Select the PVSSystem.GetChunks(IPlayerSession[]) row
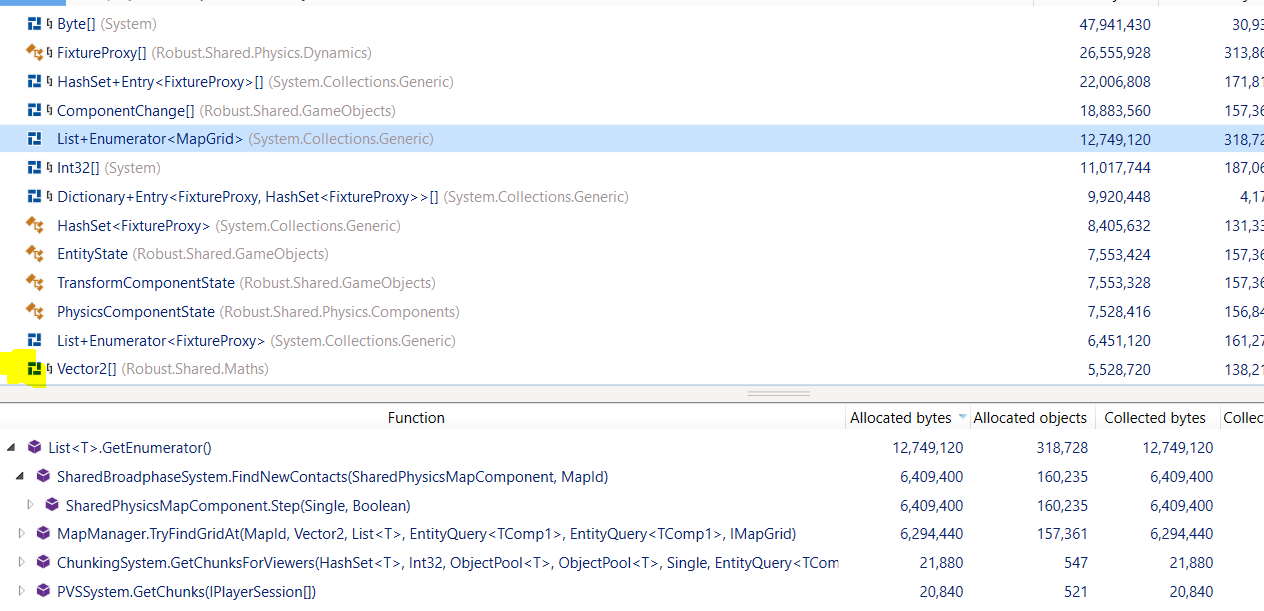This screenshot has height=611, width=1264. (632, 592)
